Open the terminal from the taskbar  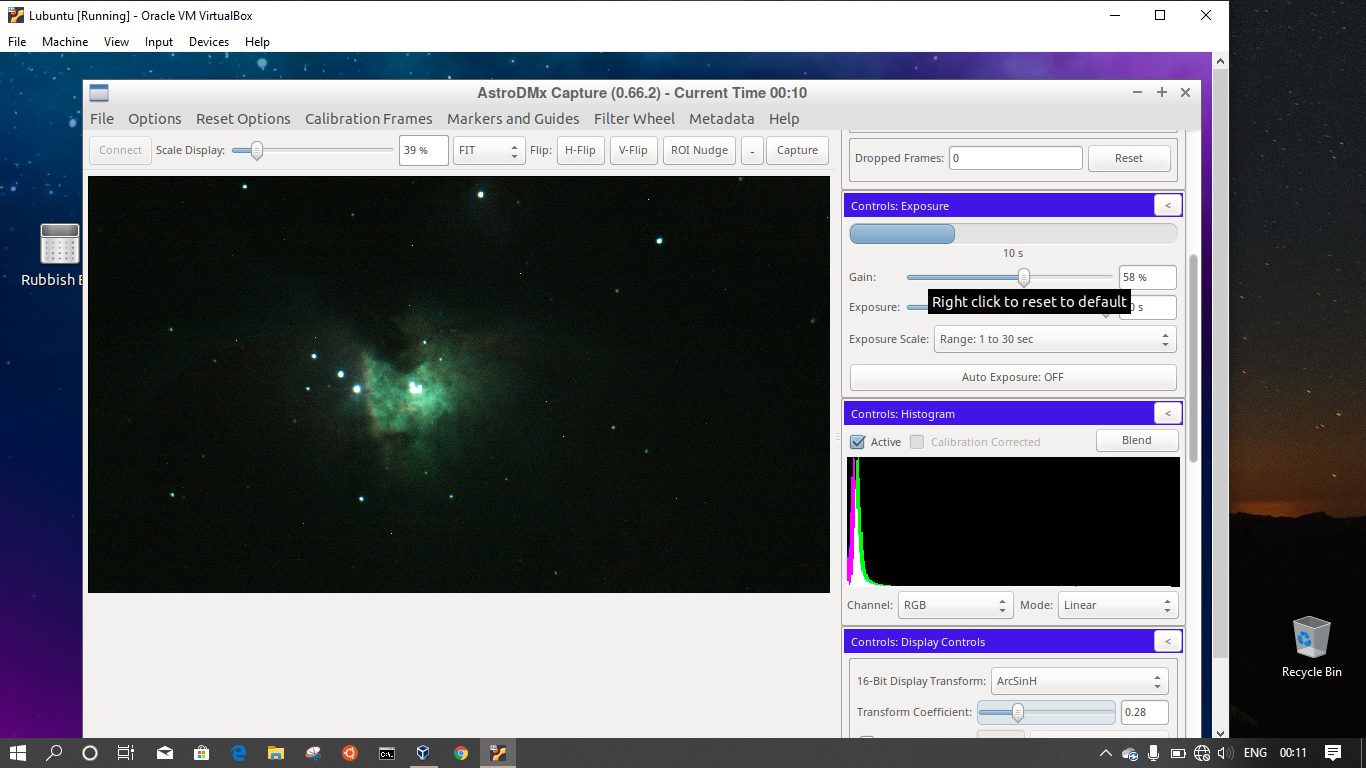point(386,752)
